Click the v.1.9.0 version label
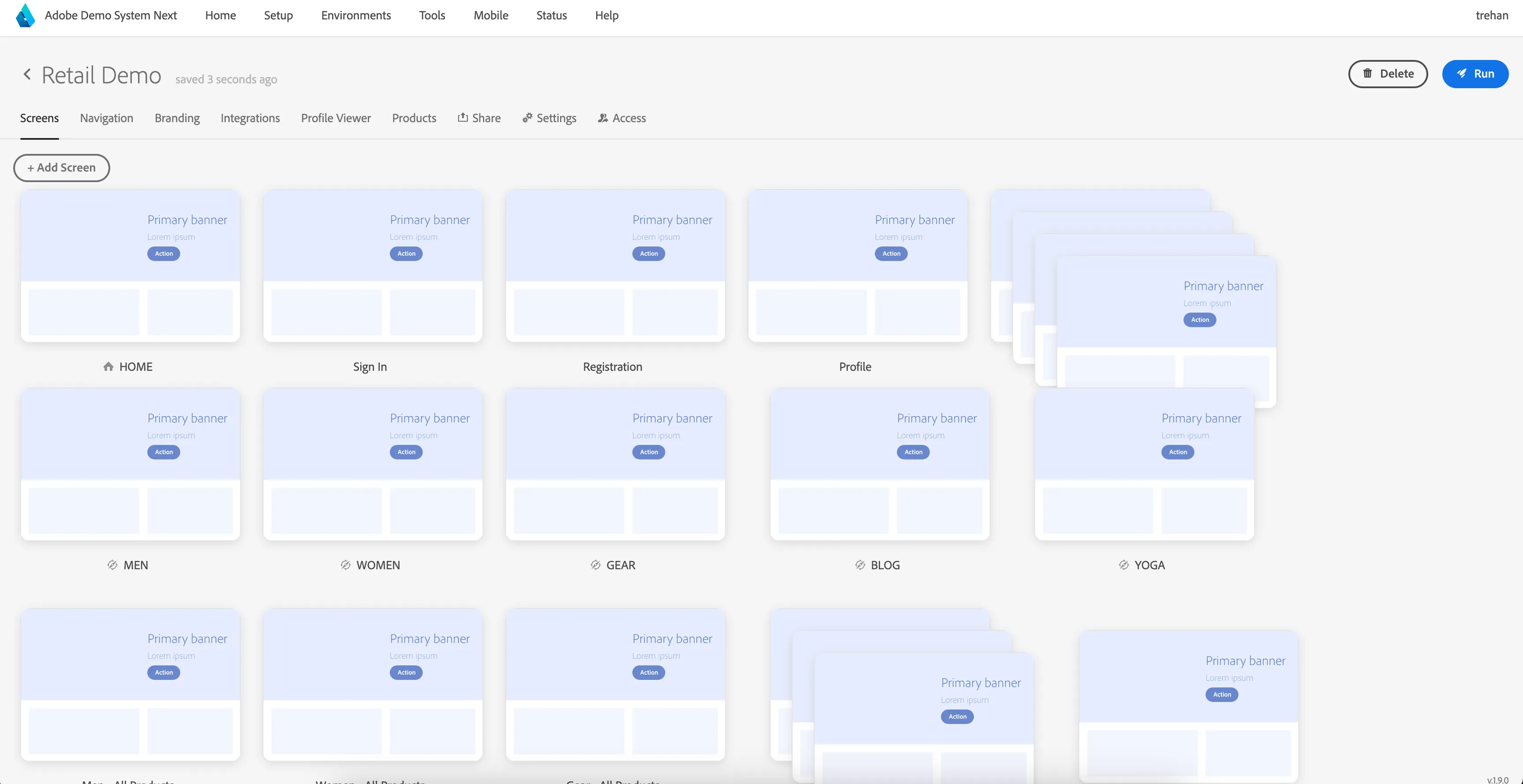Image resolution: width=1523 pixels, height=784 pixels. [x=1497, y=780]
